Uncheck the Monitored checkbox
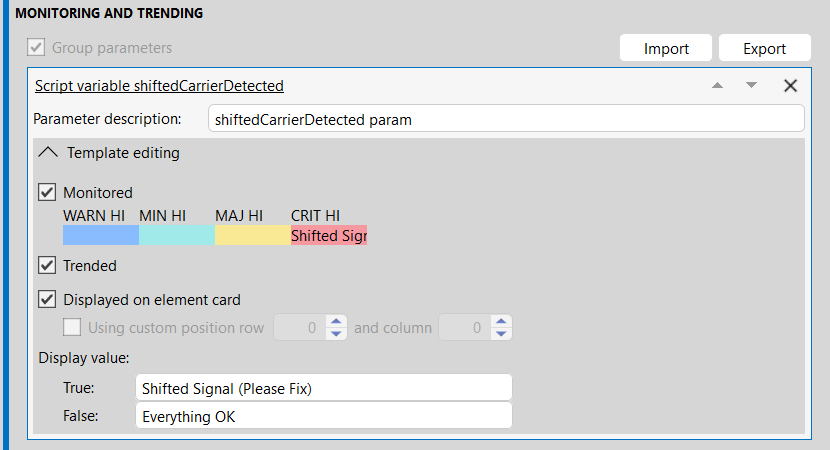Image resolution: width=830 pixels, height=450 pixels. [47, 192]
